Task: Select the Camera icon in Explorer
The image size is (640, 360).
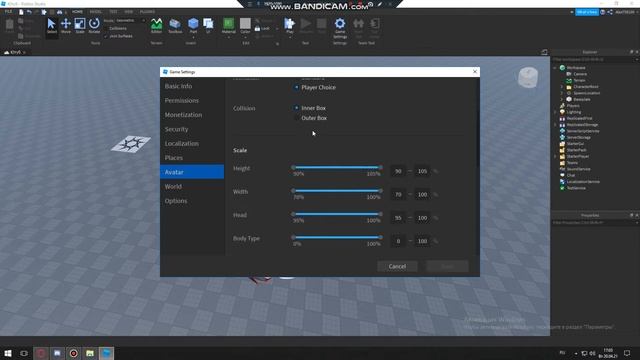Action: tap(569, 74)
